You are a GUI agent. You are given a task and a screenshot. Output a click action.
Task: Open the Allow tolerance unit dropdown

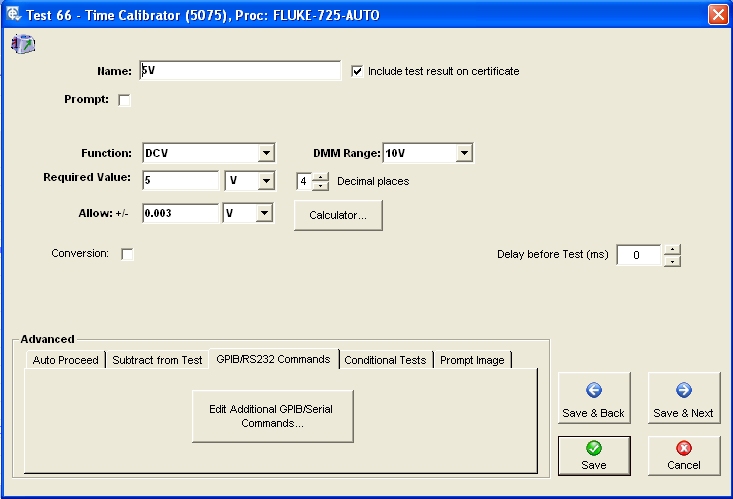pyautogui.click(x=265, y=214)
